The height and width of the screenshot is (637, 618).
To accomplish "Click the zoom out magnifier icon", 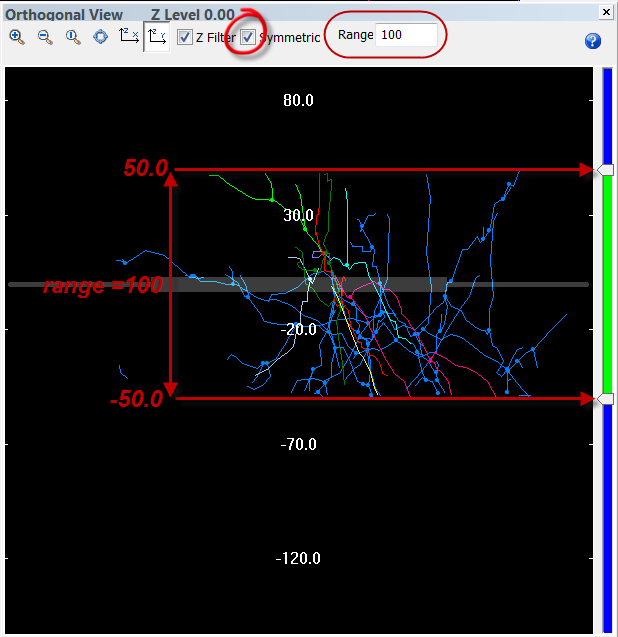I will tap(45, 37).
